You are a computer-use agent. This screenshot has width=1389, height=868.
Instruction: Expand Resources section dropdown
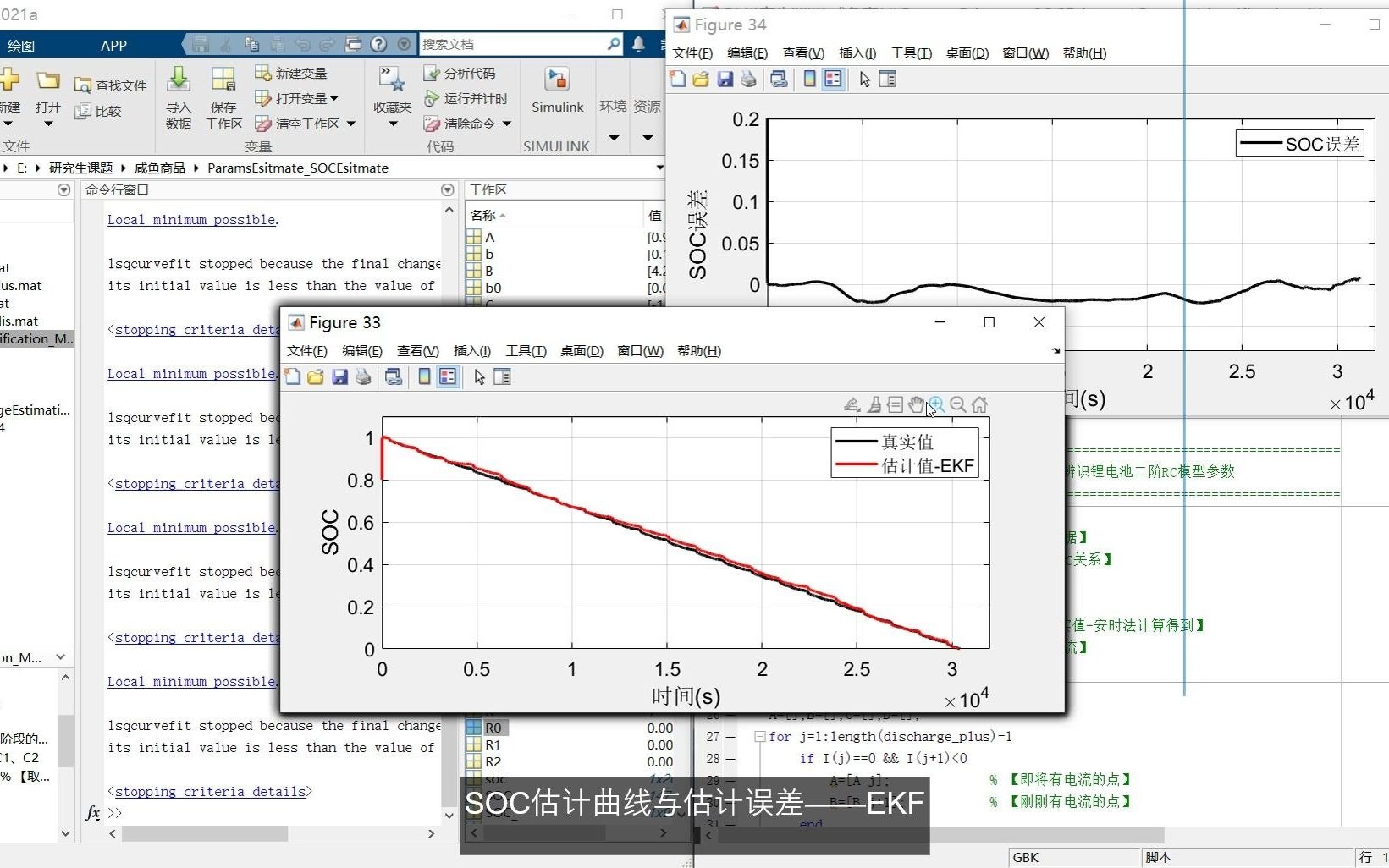pos(648,137)
